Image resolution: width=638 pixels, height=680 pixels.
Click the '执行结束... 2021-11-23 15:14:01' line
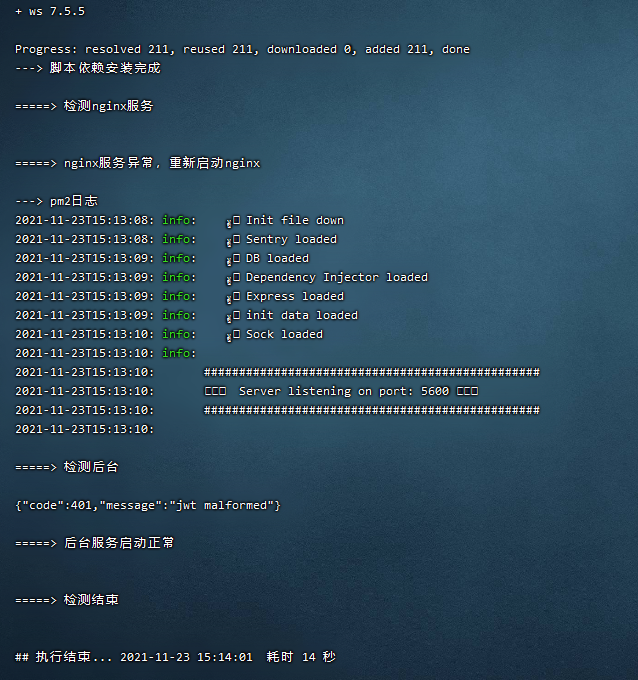(x=134, y=657)
